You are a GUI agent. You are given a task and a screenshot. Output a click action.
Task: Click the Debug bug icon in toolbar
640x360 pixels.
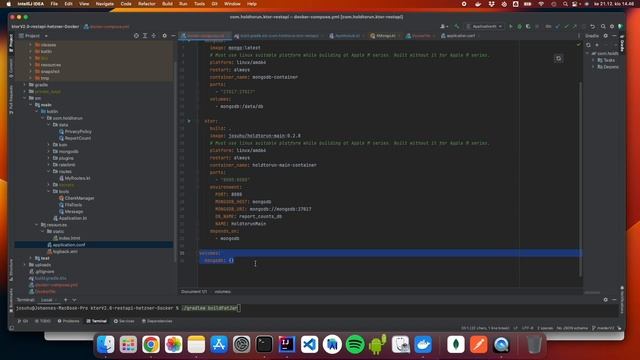(520, 27)
